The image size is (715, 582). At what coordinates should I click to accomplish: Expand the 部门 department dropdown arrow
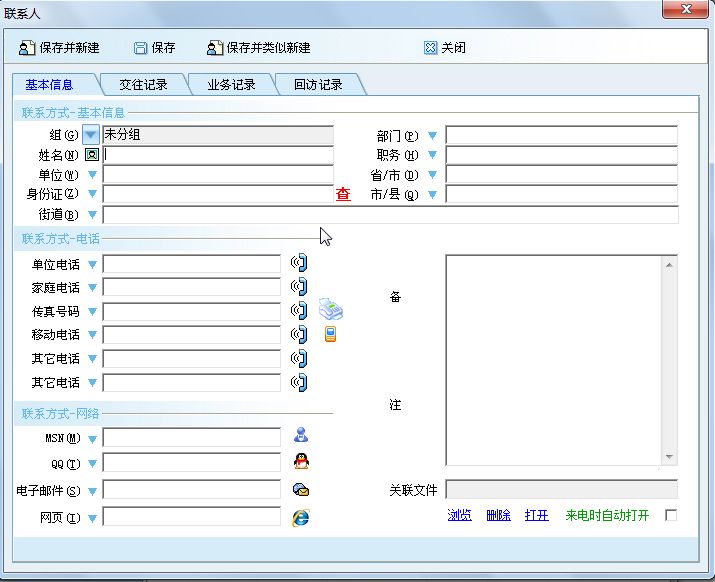[x=433, y=135]
